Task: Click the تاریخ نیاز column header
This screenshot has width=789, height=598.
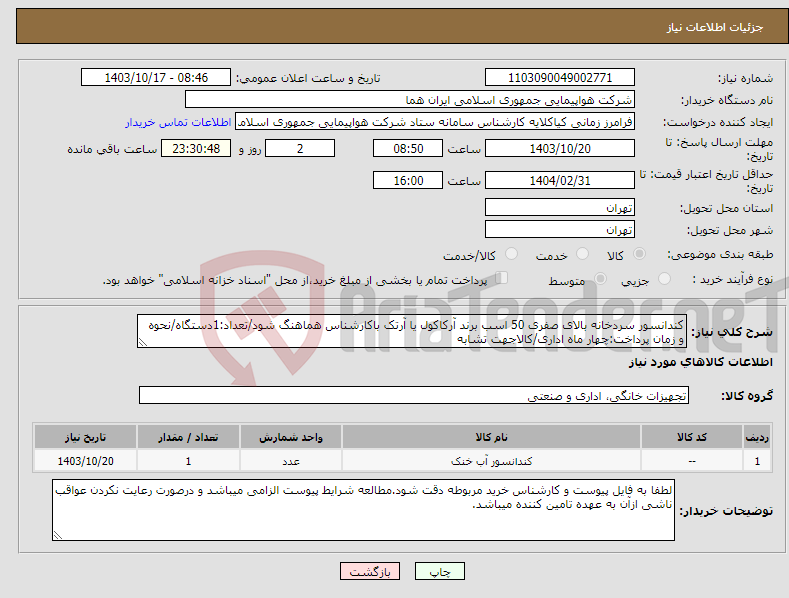Action: (x=86, y=437)
